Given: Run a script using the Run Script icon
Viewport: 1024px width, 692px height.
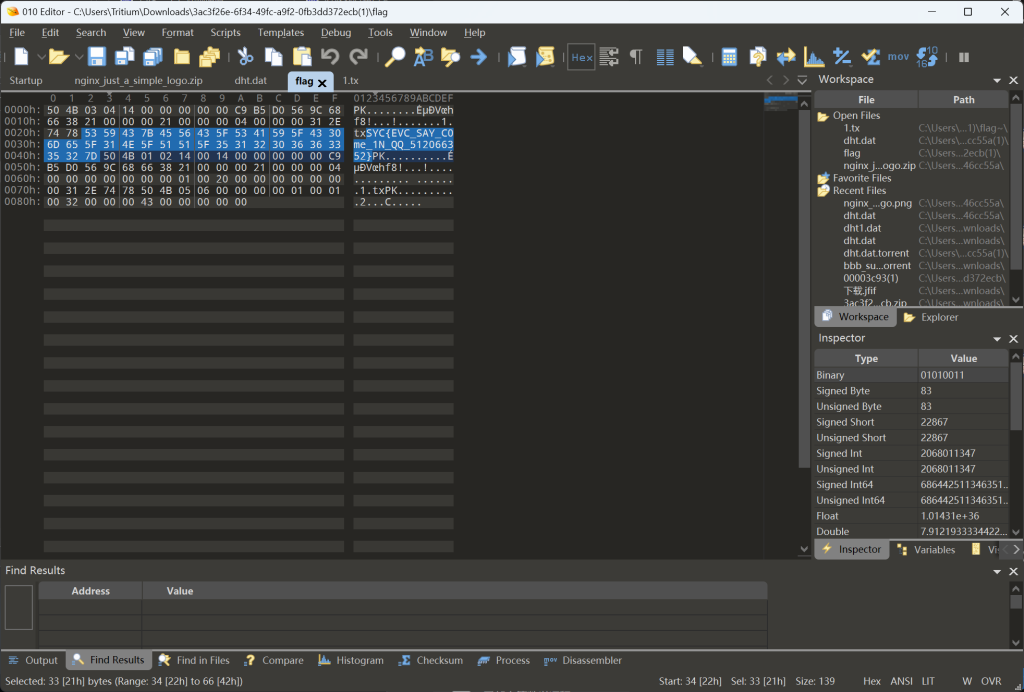Looking at the screenshot, I should (x=517, y=57).
